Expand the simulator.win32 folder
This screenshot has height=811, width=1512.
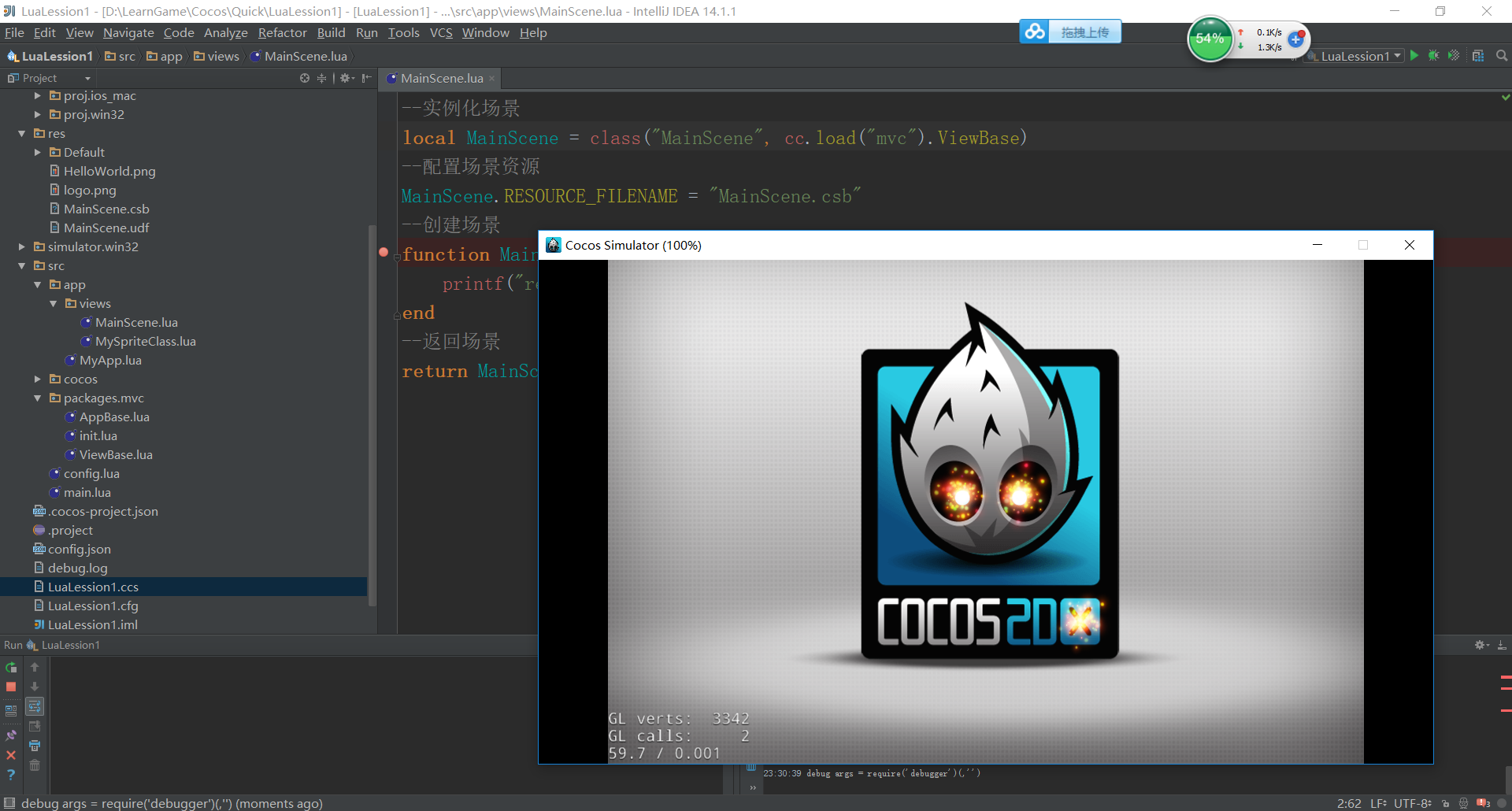click(x=22, y=247)
